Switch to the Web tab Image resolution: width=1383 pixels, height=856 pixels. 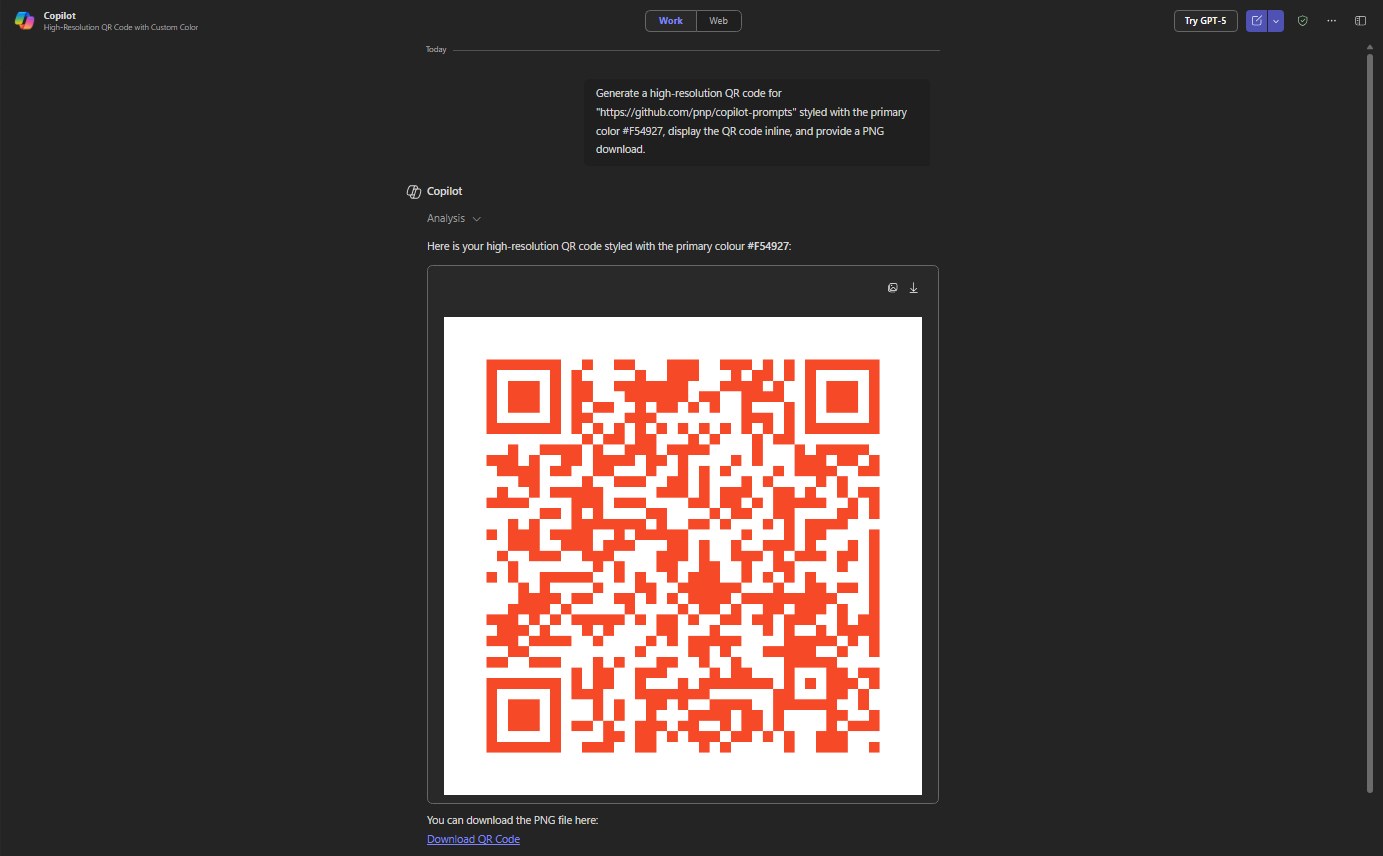click(x=718, y=21)
